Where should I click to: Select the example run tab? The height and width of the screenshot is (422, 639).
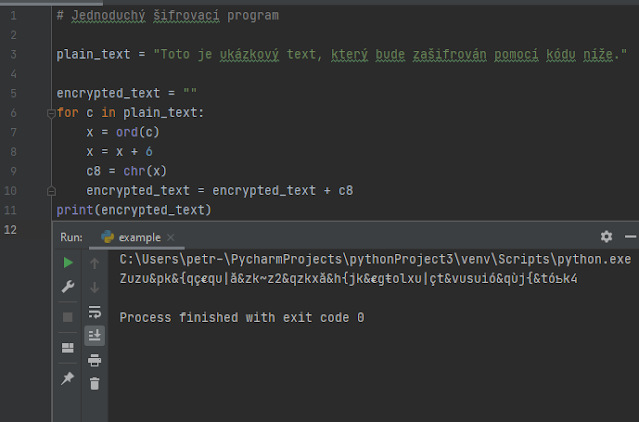click(131, 237)
